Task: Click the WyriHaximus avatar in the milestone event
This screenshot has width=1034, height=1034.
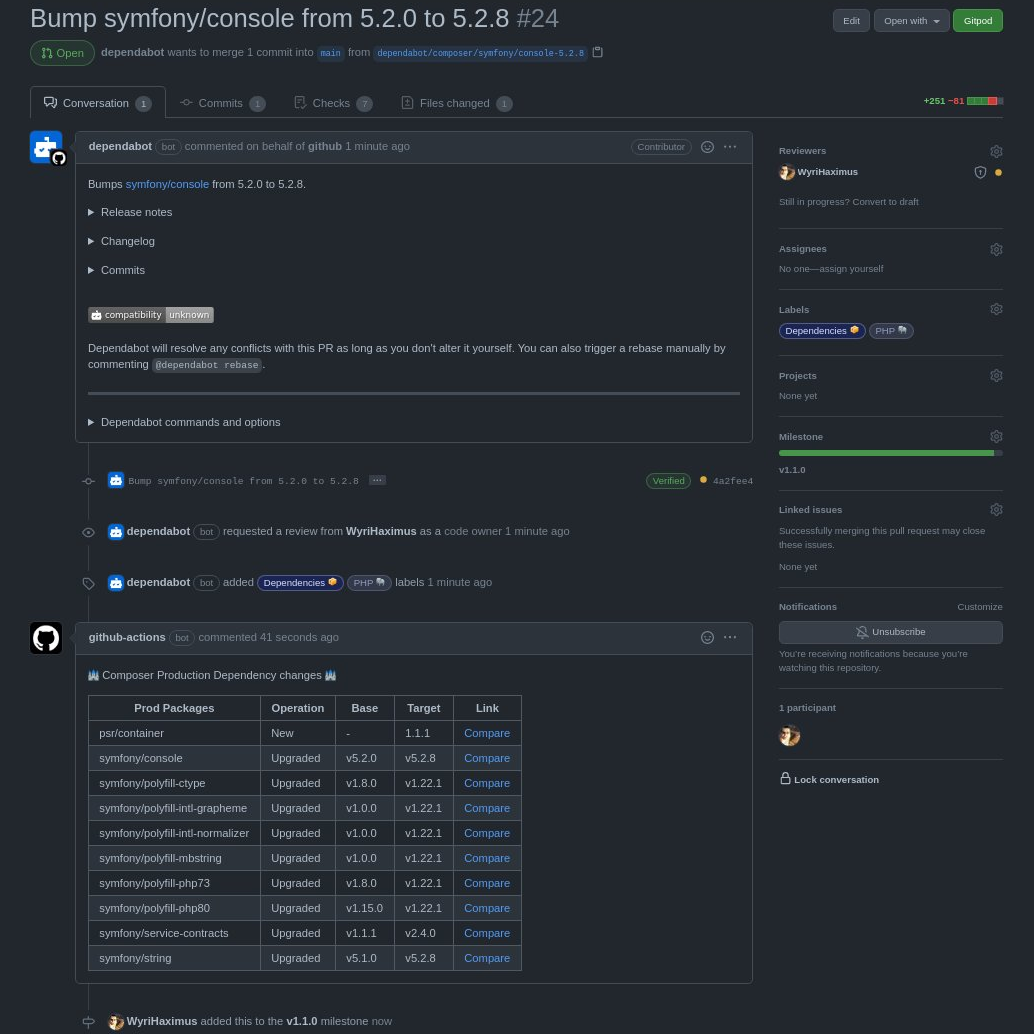Action: (x=116, y=1021)
